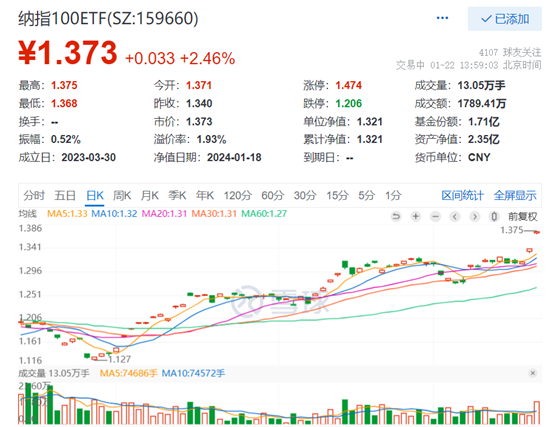
Task: Click the 1.375 high price marker on chart
Action: 512,230
